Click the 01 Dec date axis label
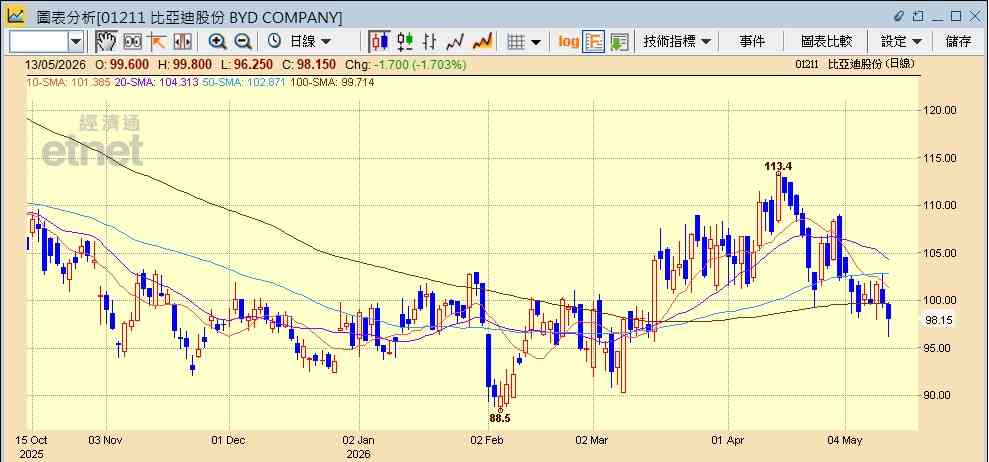Image resolution: width=989 pixels, height=462 pixels. tap(229, 440)
